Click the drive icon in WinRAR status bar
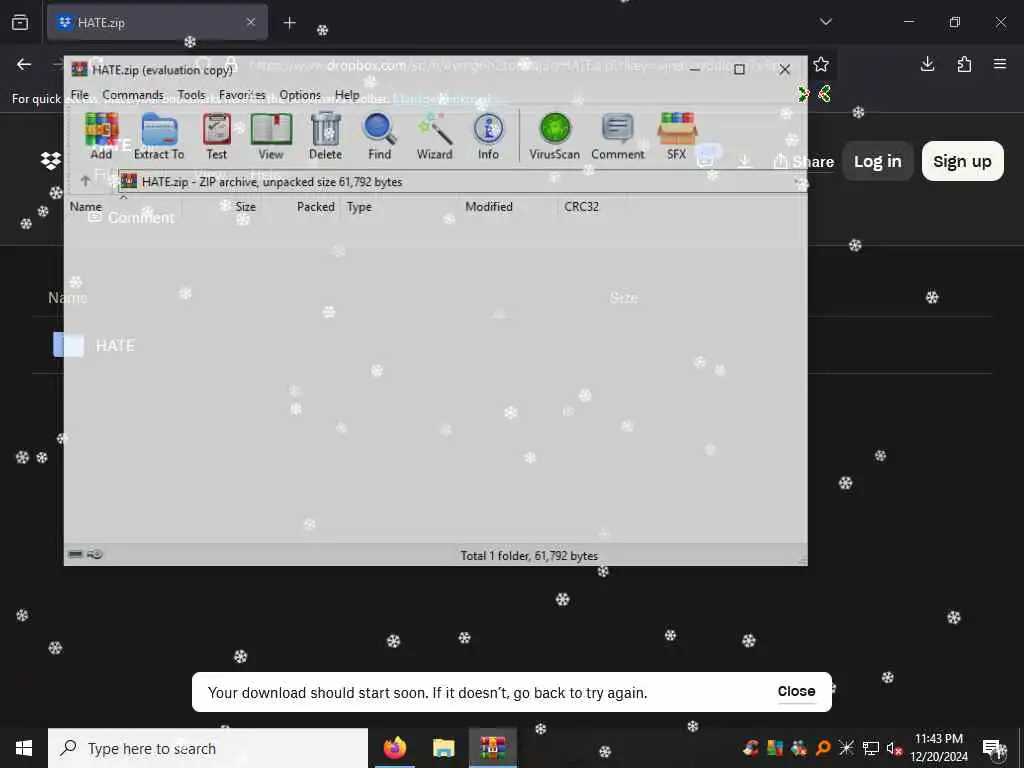The image size is (1024, 768). pos(76,554)
